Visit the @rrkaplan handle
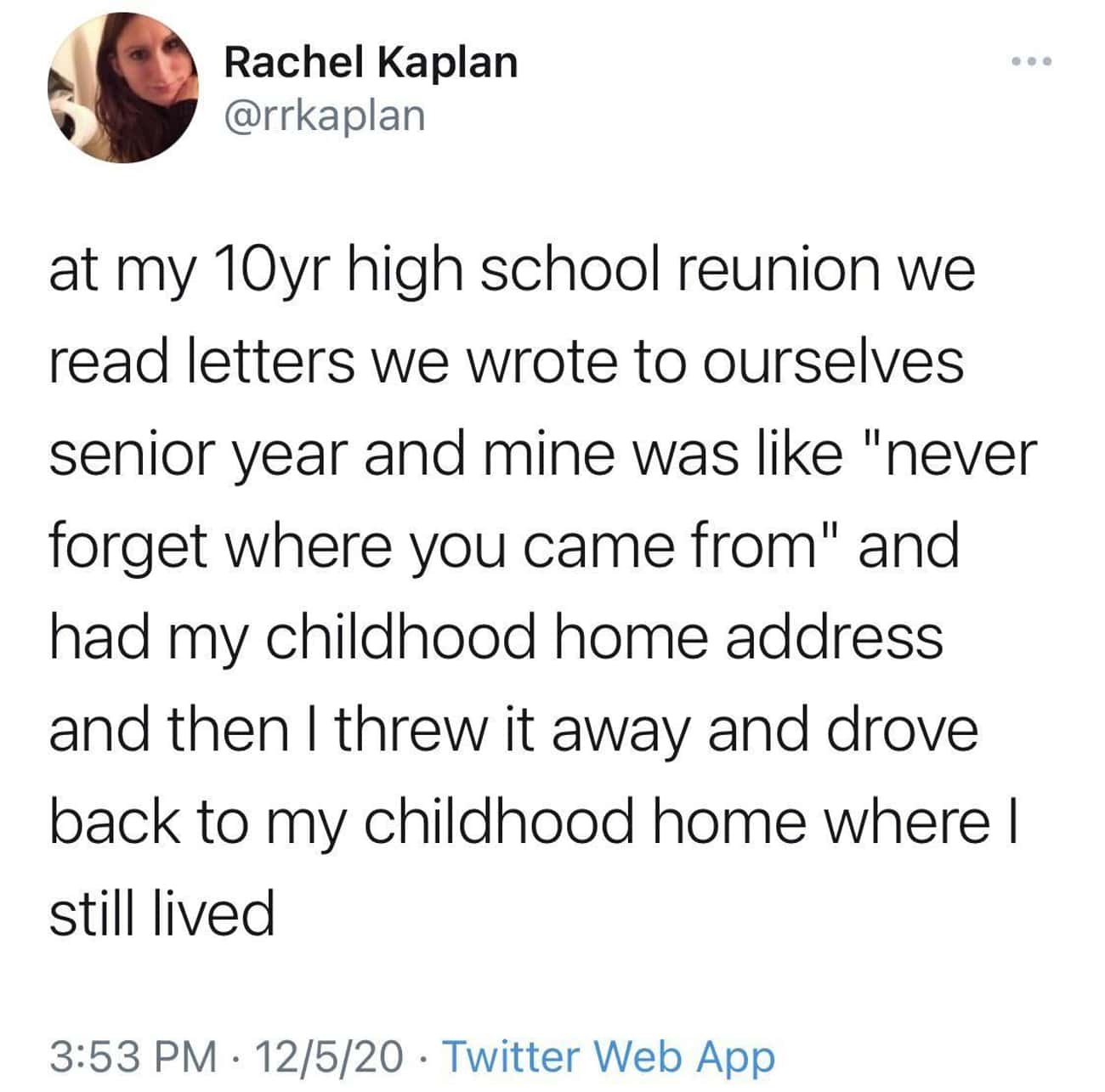 tap(324, 115)
